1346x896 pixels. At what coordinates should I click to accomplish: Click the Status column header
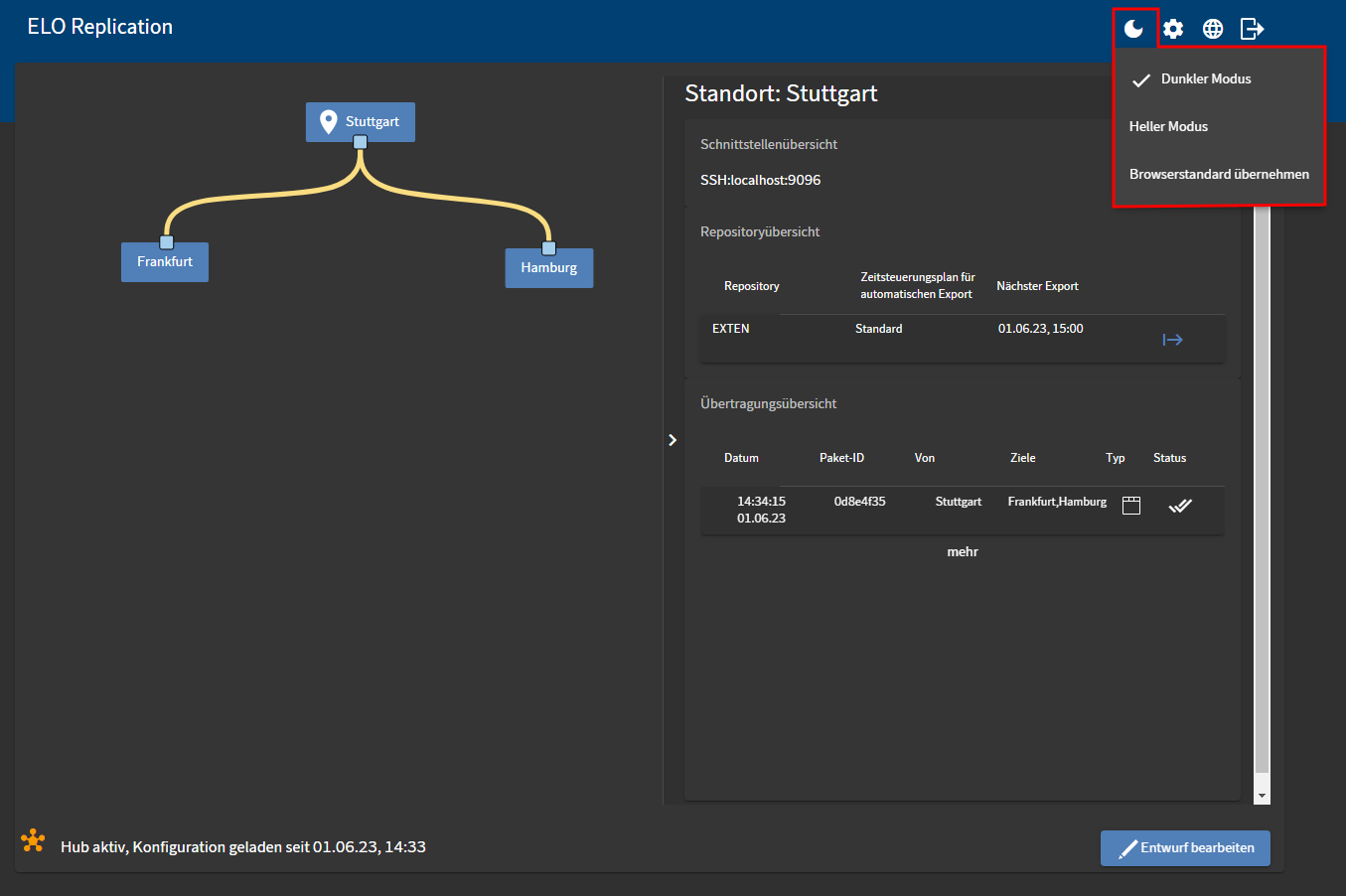point(1169,458)
